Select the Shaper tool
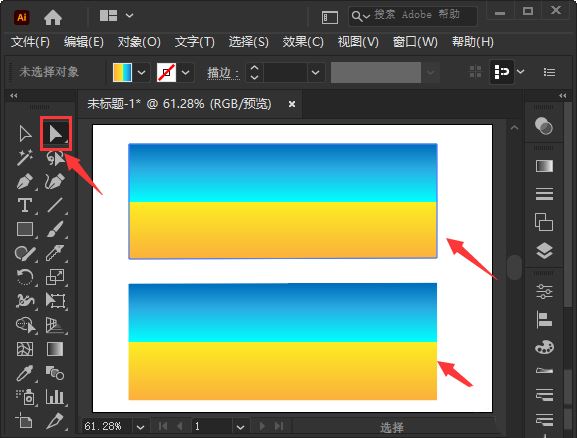The image size is (577, 438). tap(25, 253)
